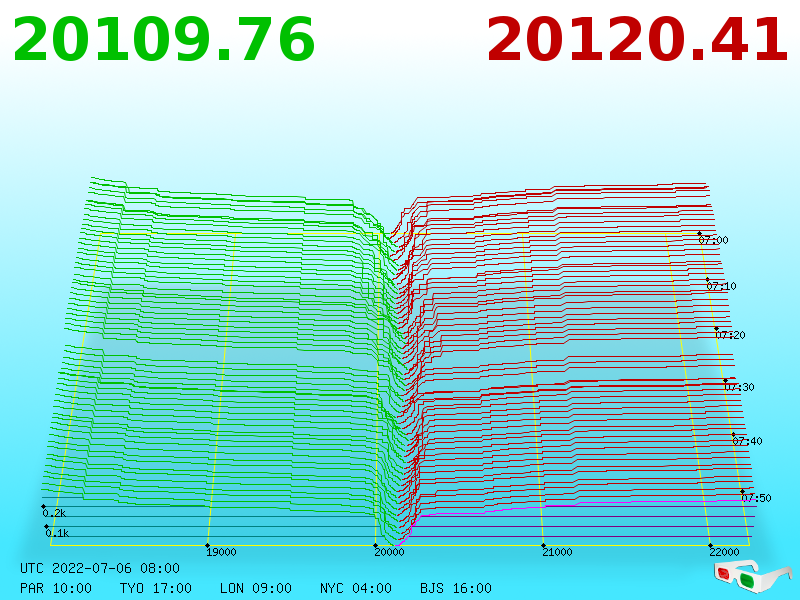Click the 0.1k depth axis label
The height and width of the screenshot is (600, 800).
57,534
